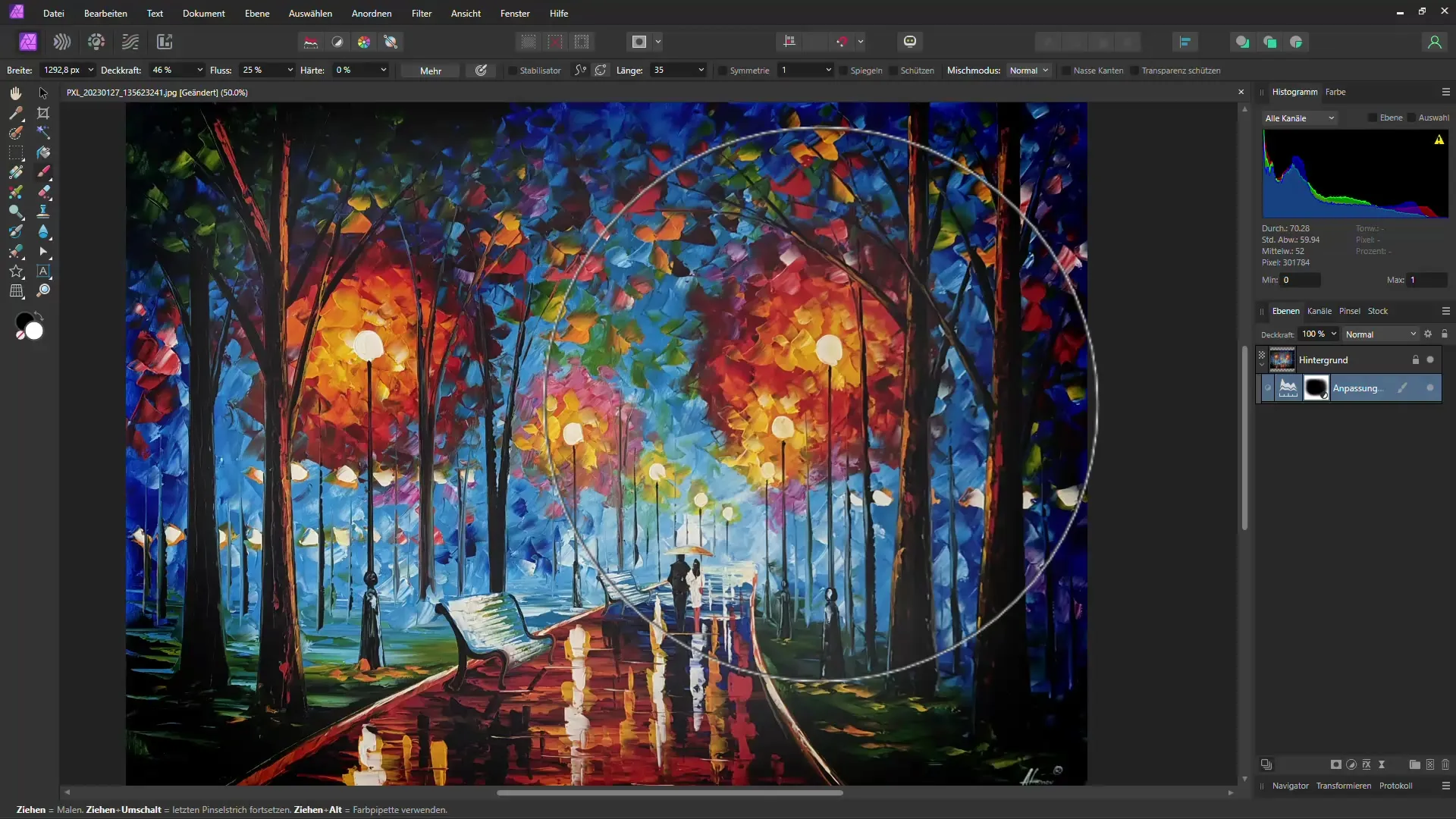Enable Transparenz schützen checkbox

point(1134,71)
